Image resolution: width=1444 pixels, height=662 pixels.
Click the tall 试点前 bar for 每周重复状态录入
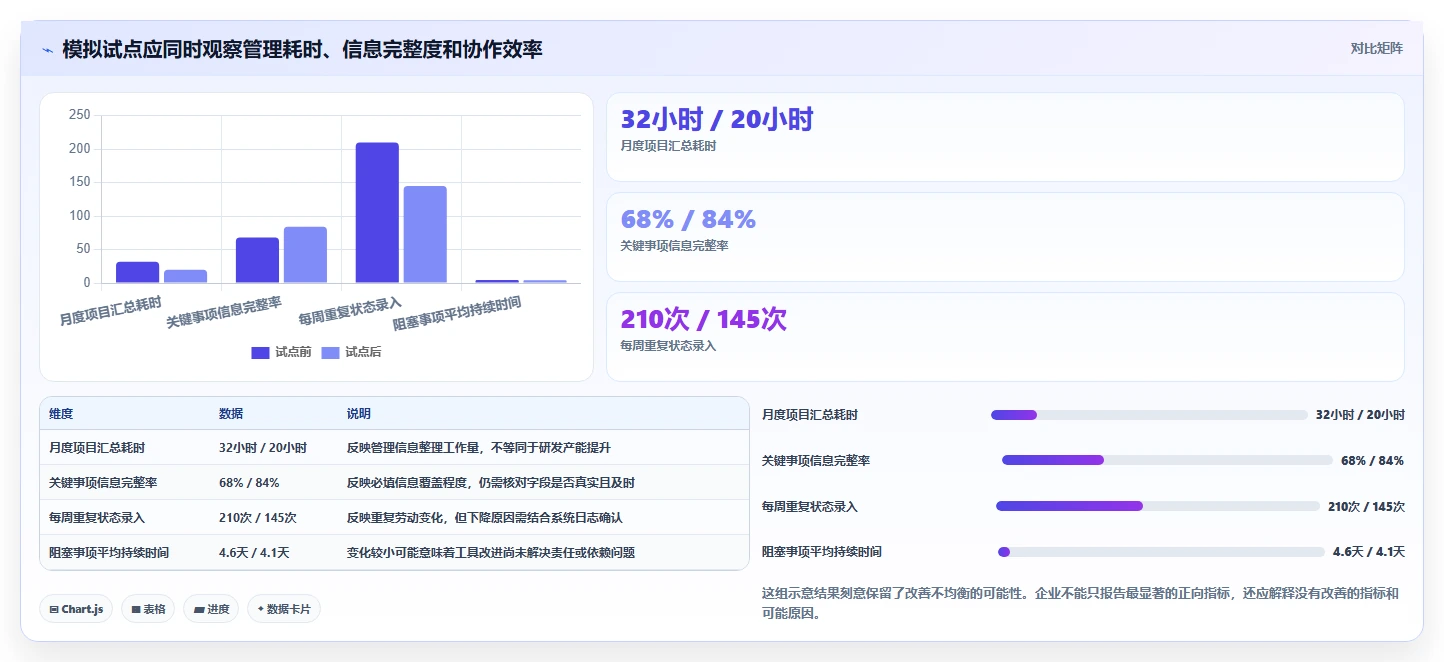click(377, 213)
